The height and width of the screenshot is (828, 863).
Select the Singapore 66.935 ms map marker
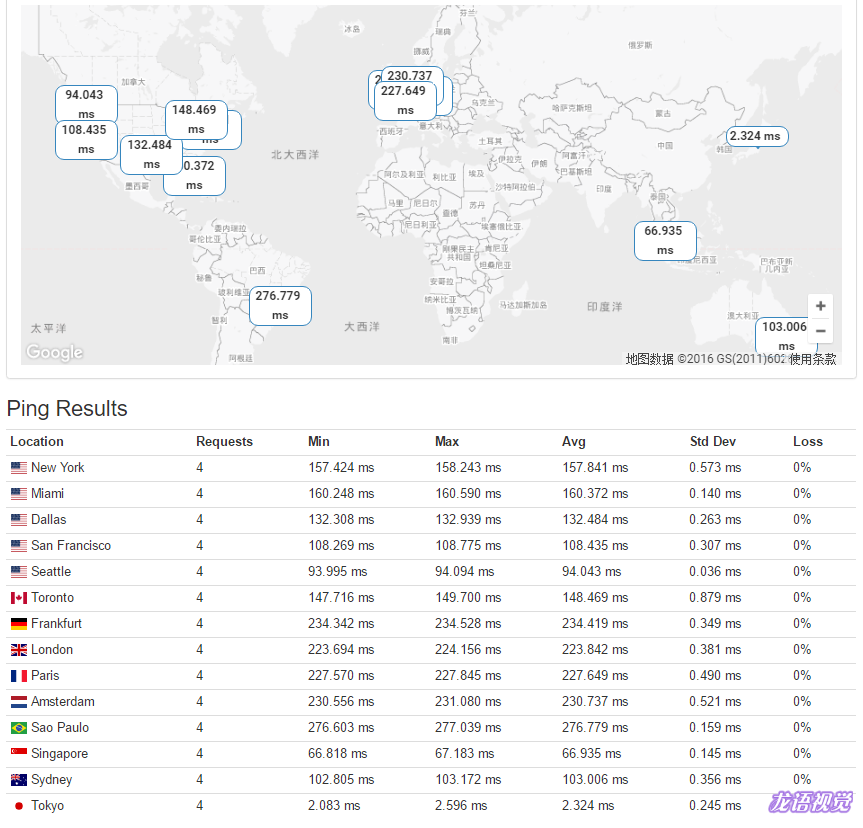(x=664, y=240)
